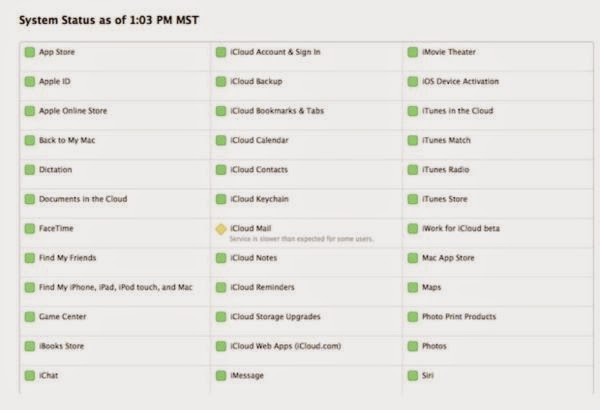
Task: Click the status square next to Maps
Action: 413,288
